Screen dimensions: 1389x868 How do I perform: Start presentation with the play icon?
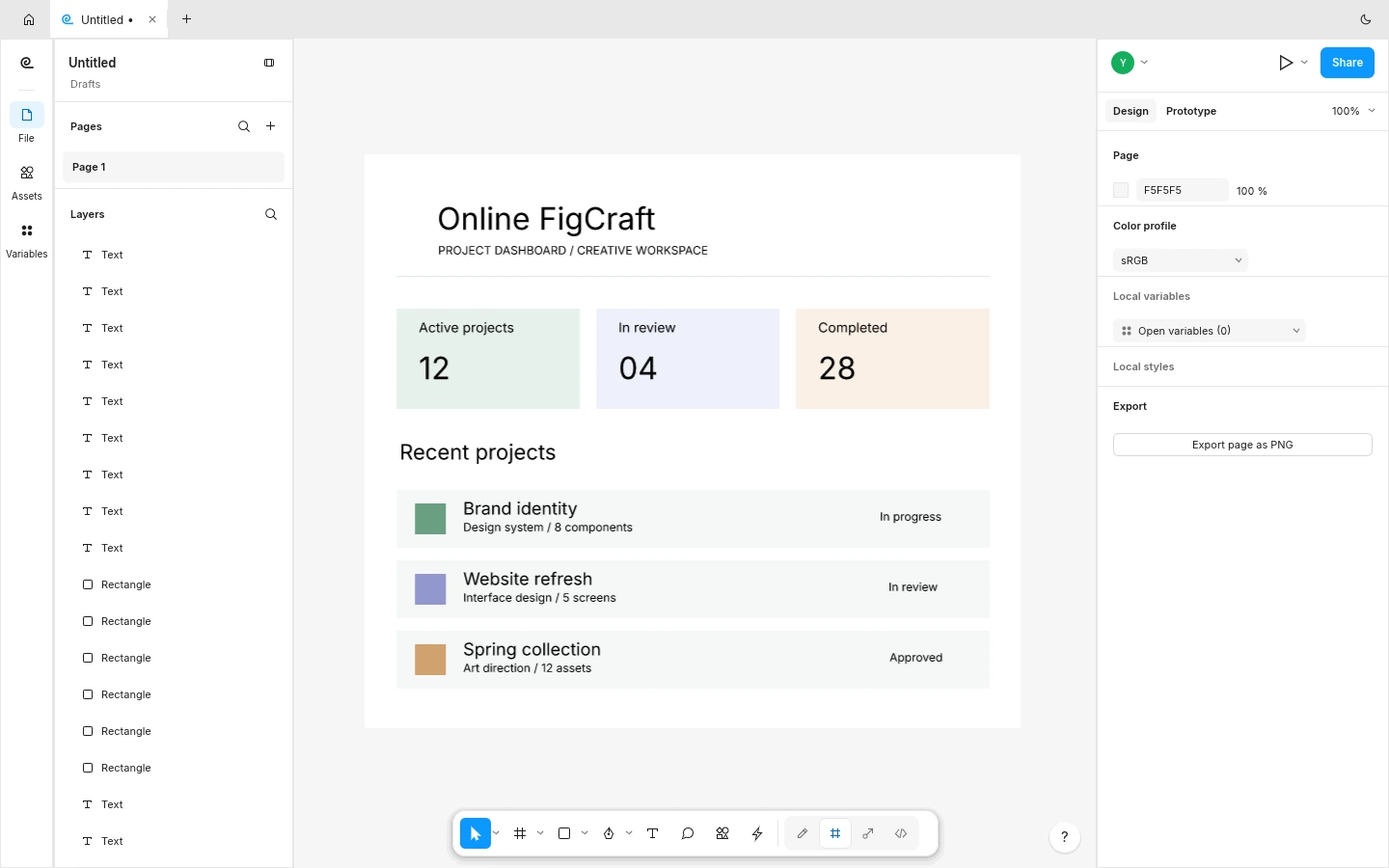[x=1285, y=63]
